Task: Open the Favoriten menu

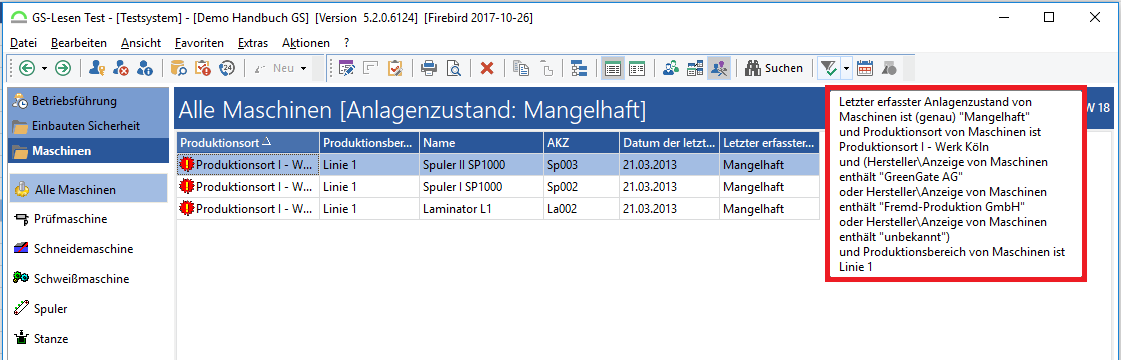Action: tap(199, 43)
